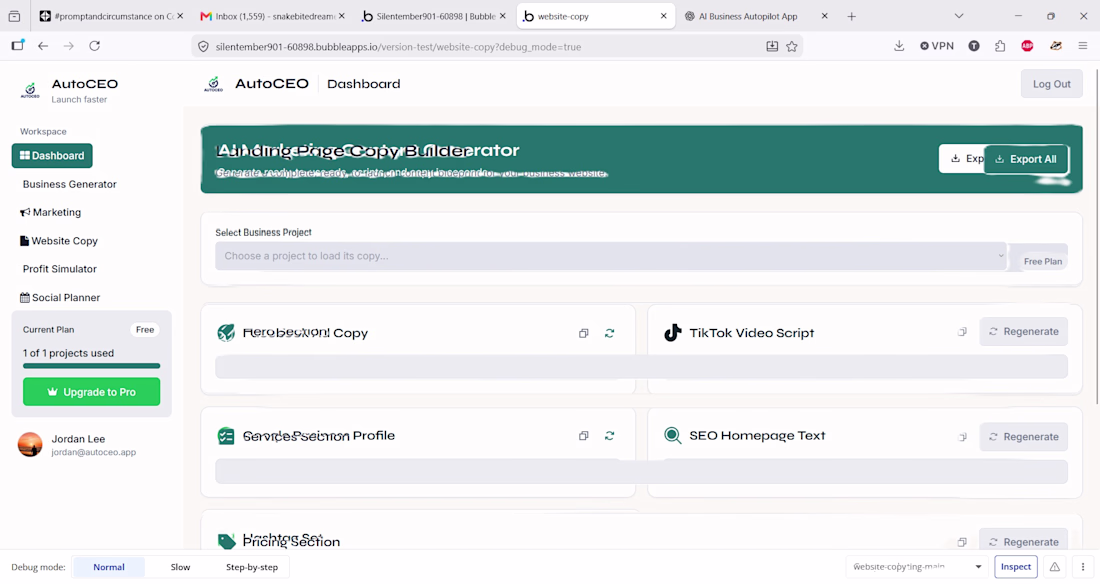Refresh the Services Section card
This screenshot has height=584, width=1100.
[x=610, y=436]
